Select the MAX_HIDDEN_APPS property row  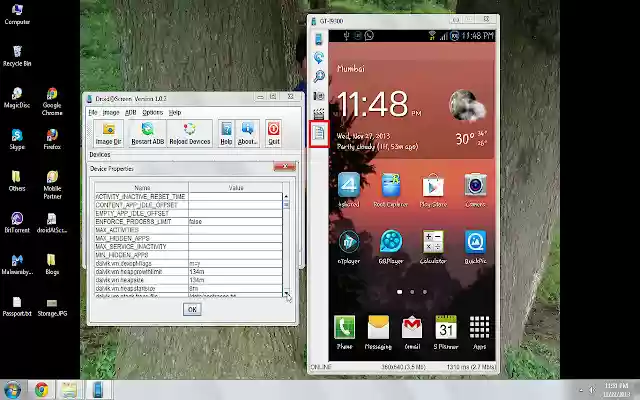click(189, 238)
